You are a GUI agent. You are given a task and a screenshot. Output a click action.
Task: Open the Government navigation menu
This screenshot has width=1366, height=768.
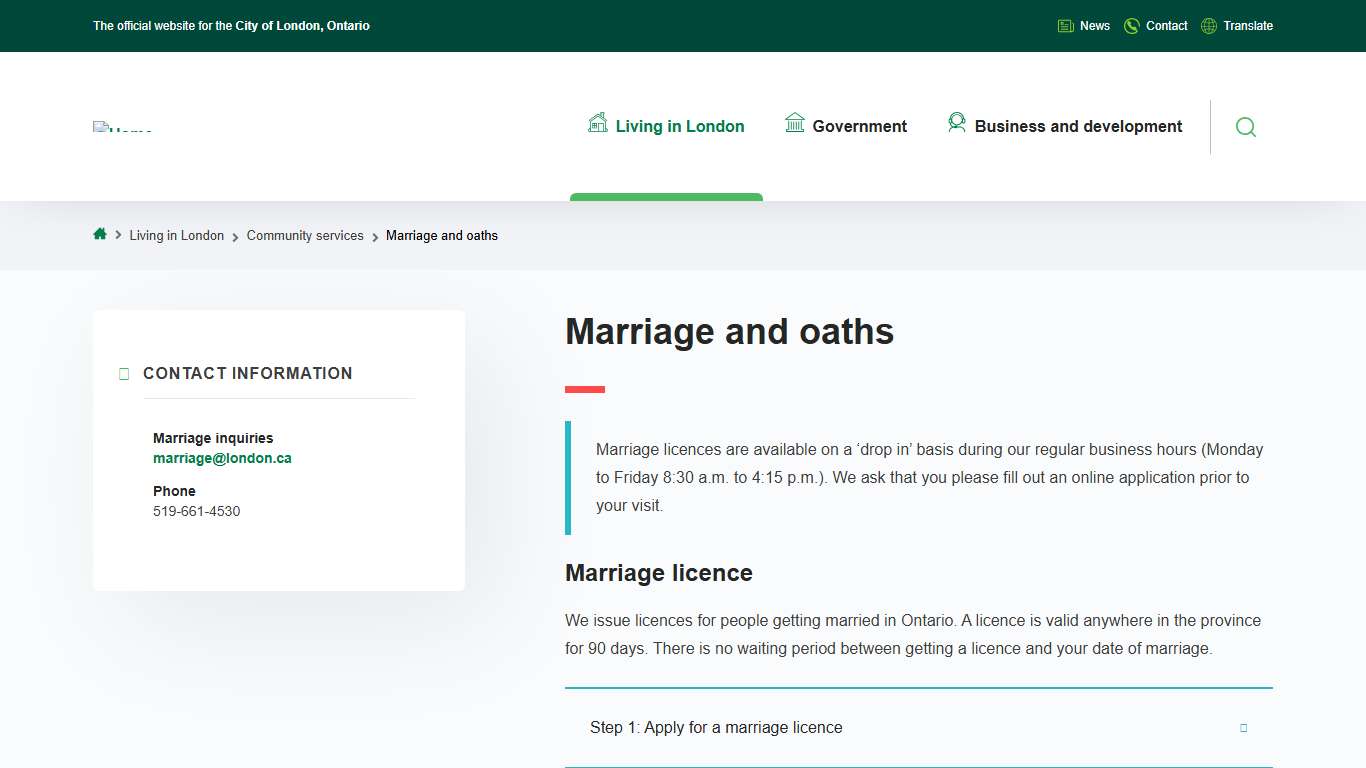[x=858, y=126]
